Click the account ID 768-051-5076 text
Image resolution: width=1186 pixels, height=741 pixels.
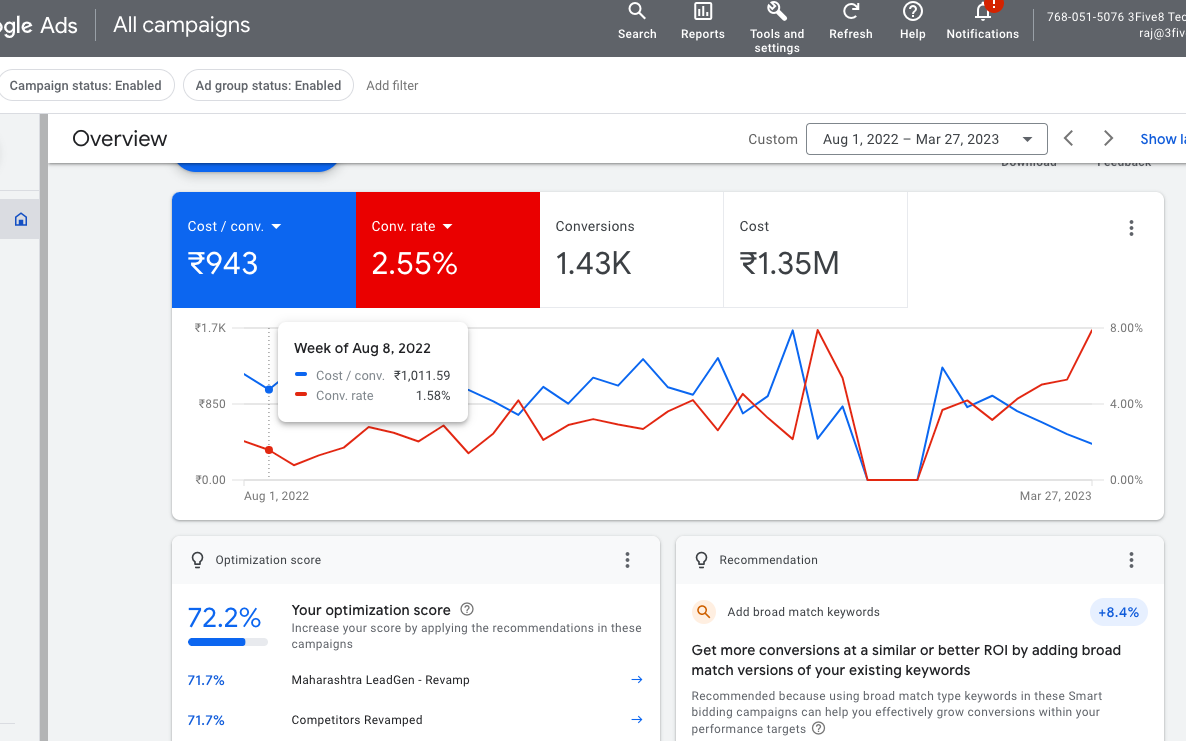pos(1083,17)
